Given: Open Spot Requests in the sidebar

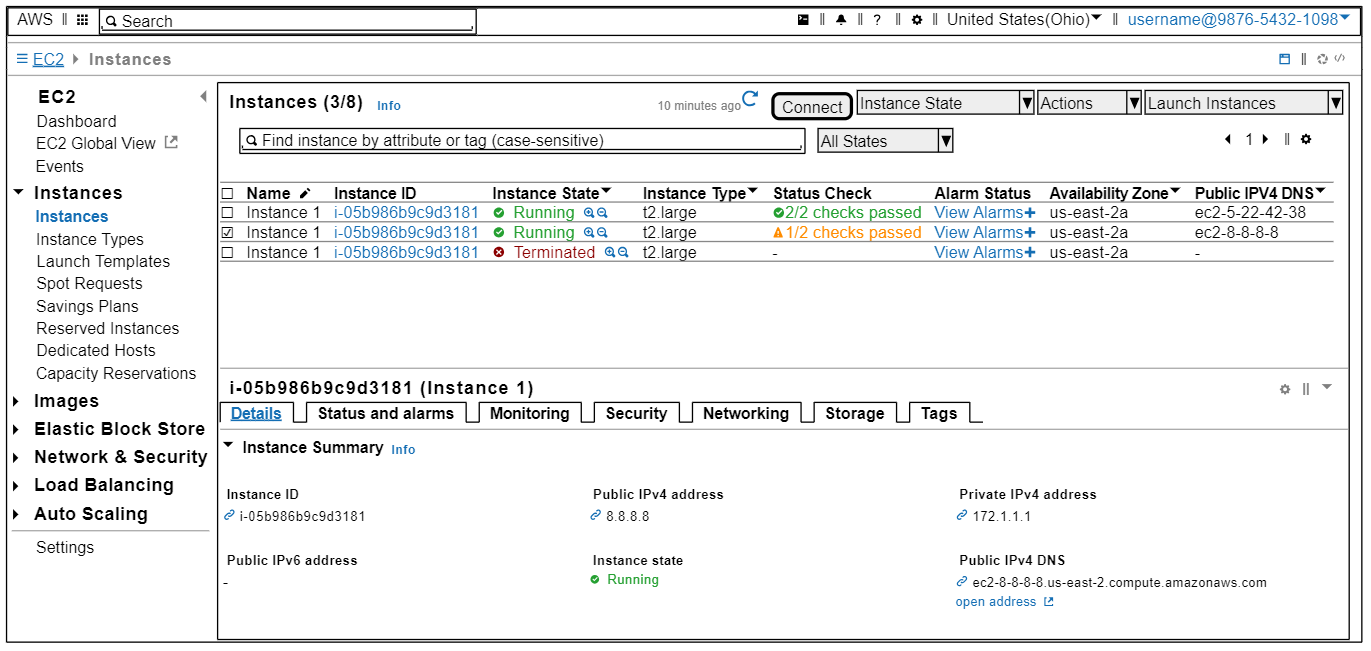Looking at the screenshot, I should click(89, 284).
